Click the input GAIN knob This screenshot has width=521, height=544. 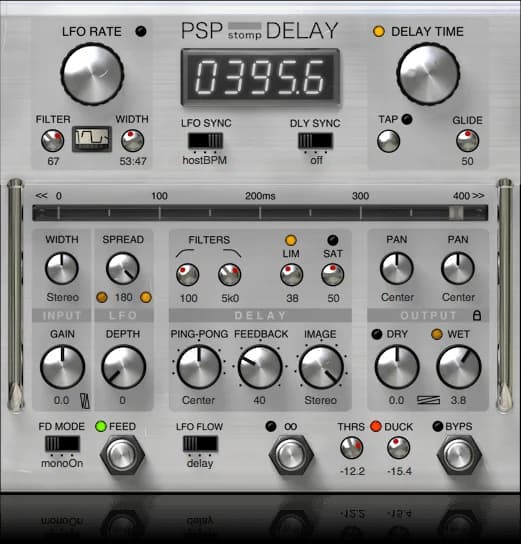pyautogui.click(x=62, y=367)
